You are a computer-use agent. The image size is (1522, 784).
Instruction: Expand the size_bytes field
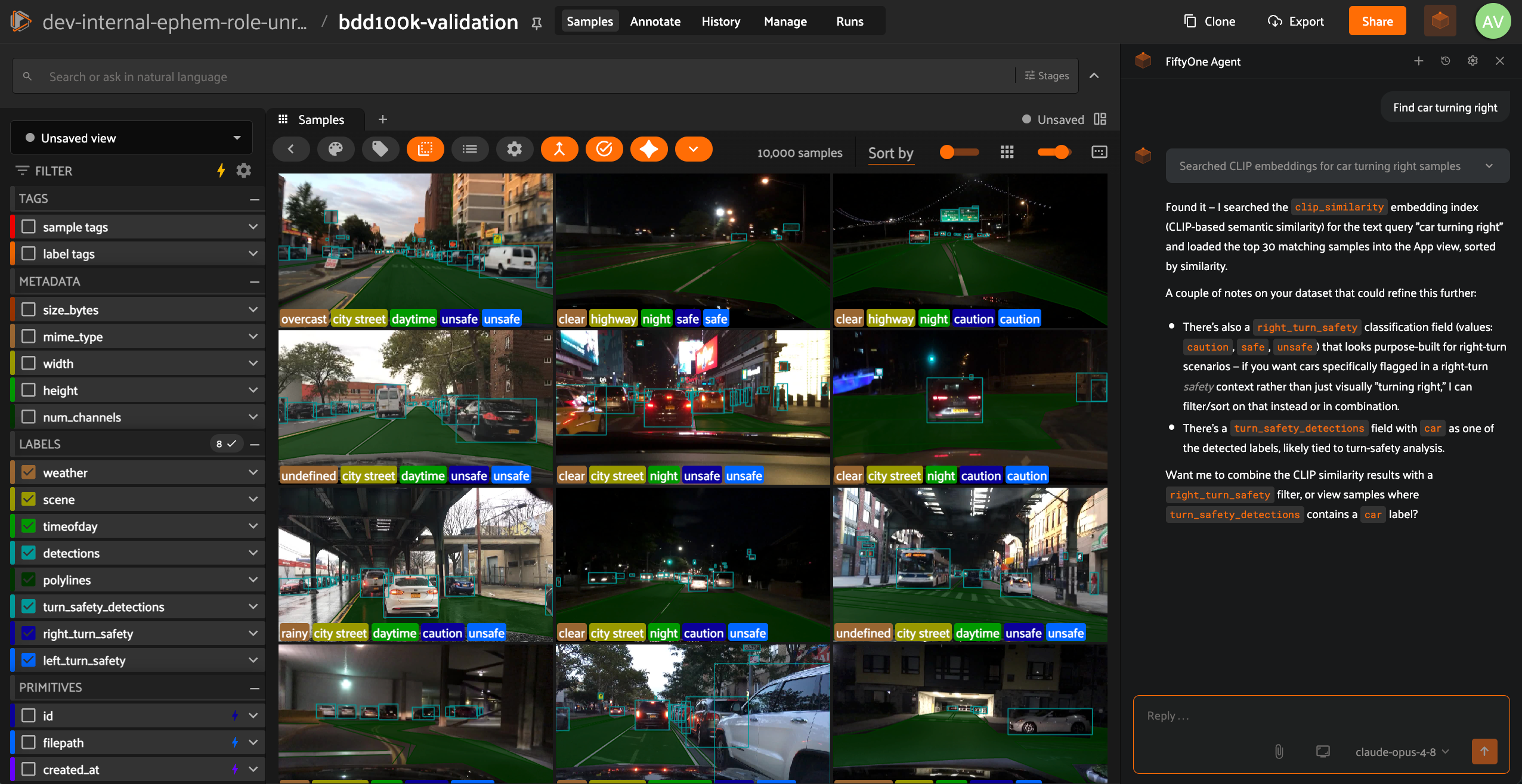253,309
